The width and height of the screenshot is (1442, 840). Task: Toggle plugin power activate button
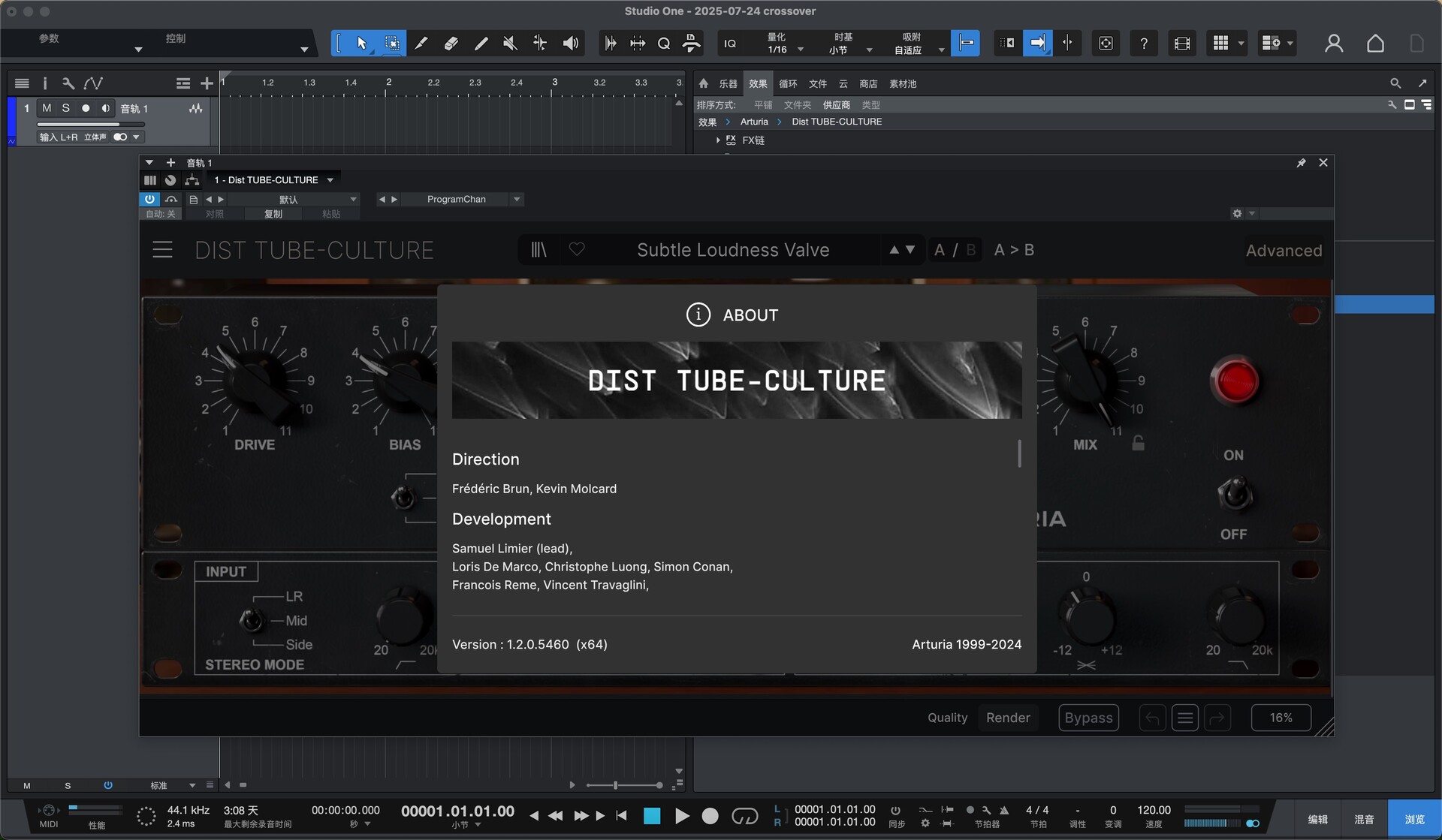tap(149, 199)
